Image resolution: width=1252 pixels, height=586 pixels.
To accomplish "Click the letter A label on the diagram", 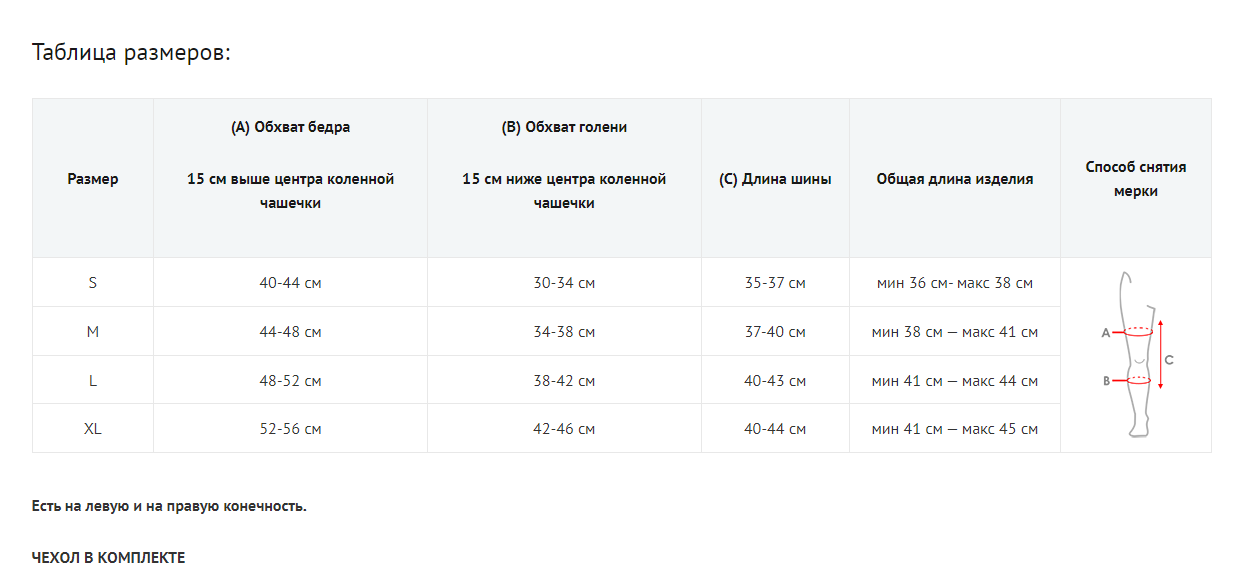I will [1106, 333].
